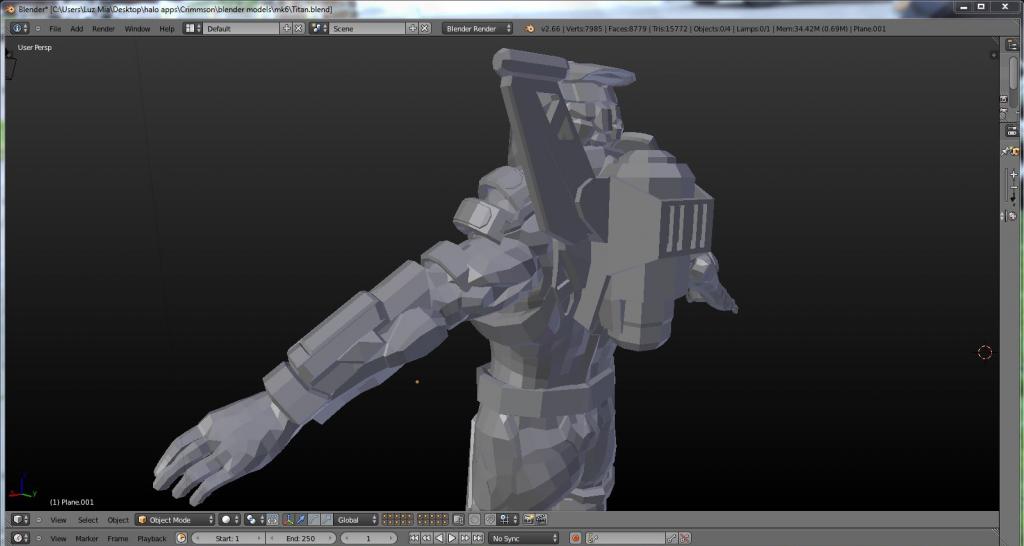
Task: Toggle auto keyframe record button
Action: click(575, 538)
